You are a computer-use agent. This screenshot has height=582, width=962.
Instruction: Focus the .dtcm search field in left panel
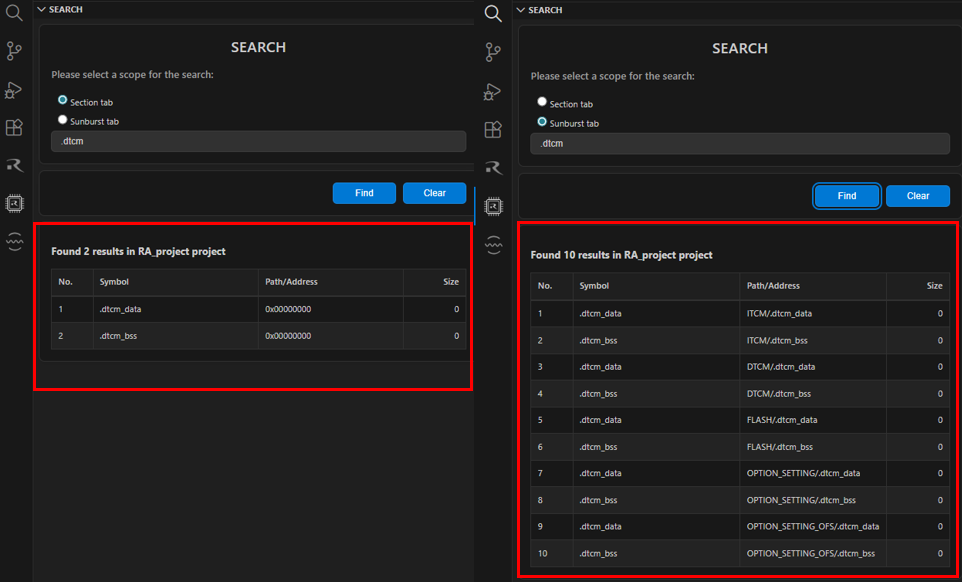click(258, 141)
